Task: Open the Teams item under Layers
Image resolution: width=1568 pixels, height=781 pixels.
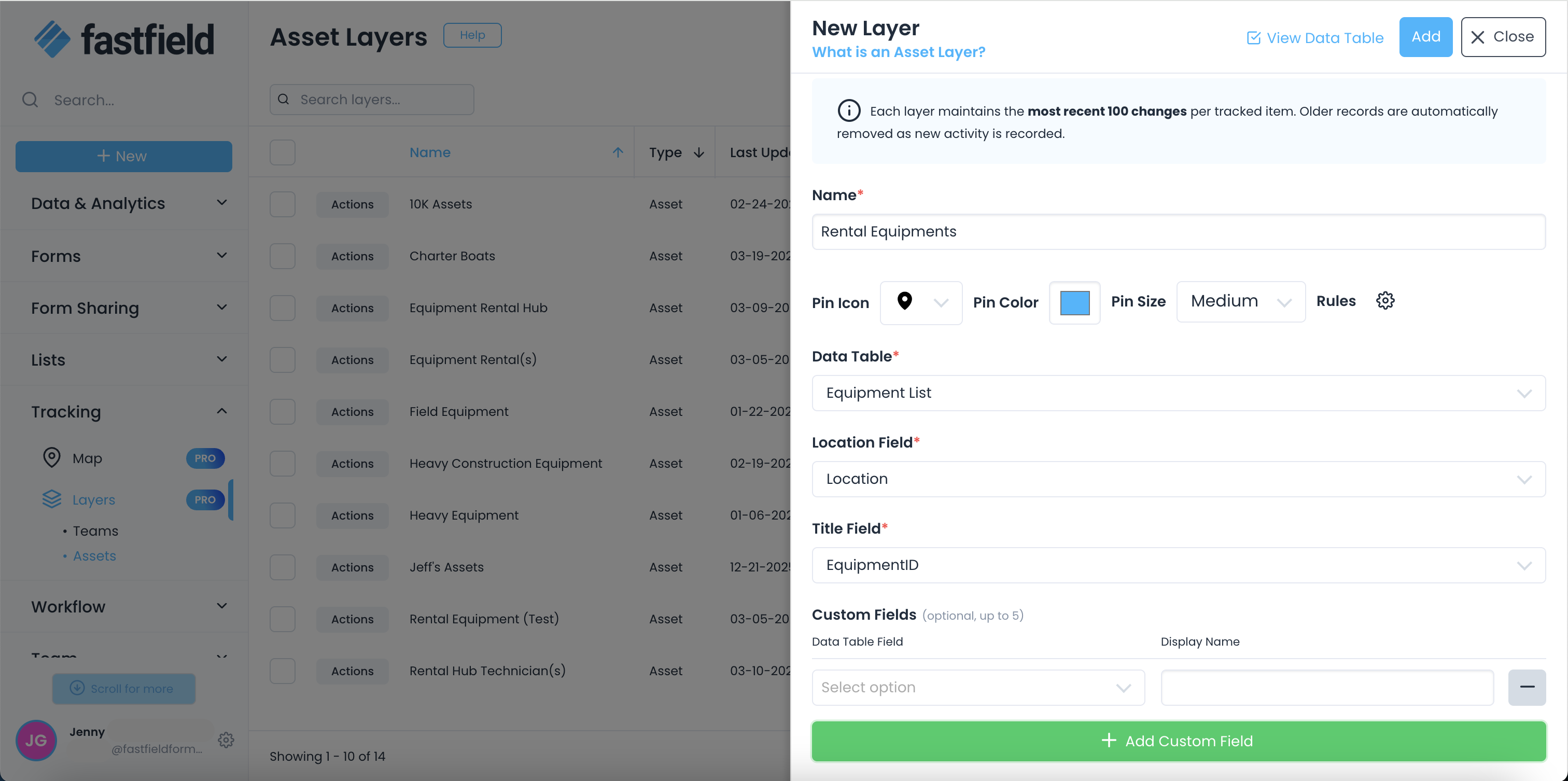Action: pyautogui.click(x=95, y=531)
